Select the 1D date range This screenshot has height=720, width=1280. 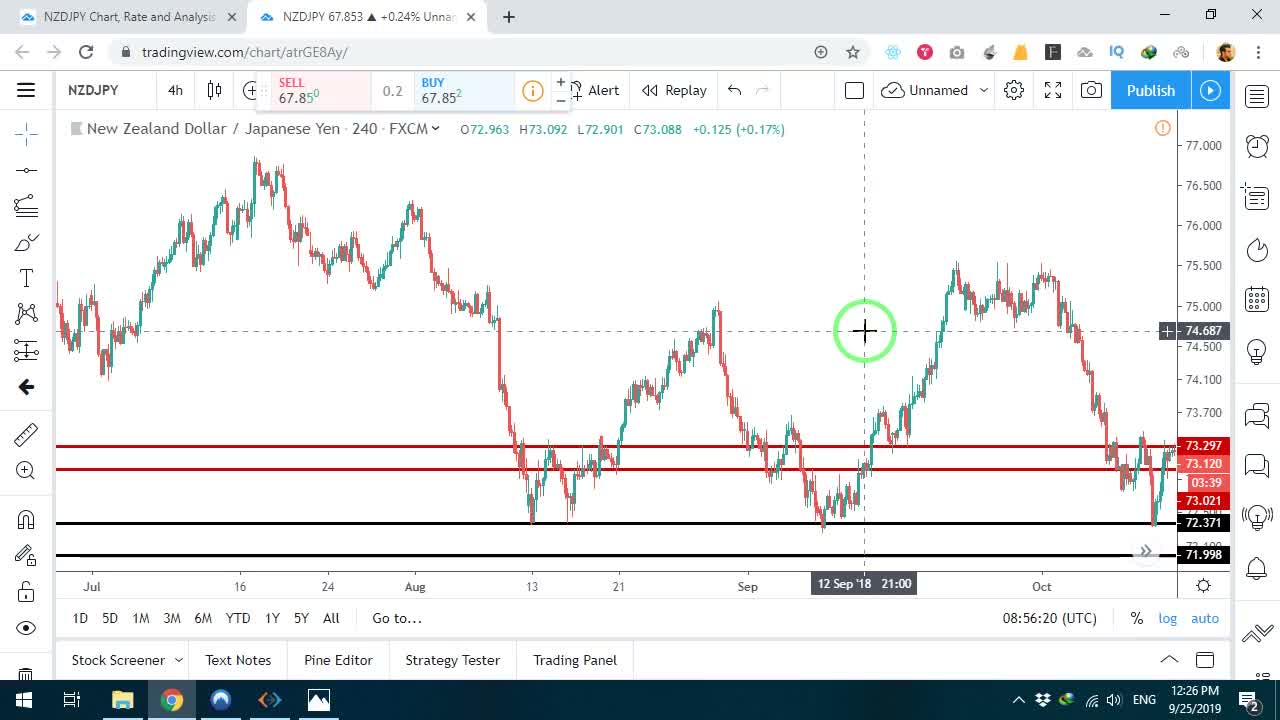[80, 618]
